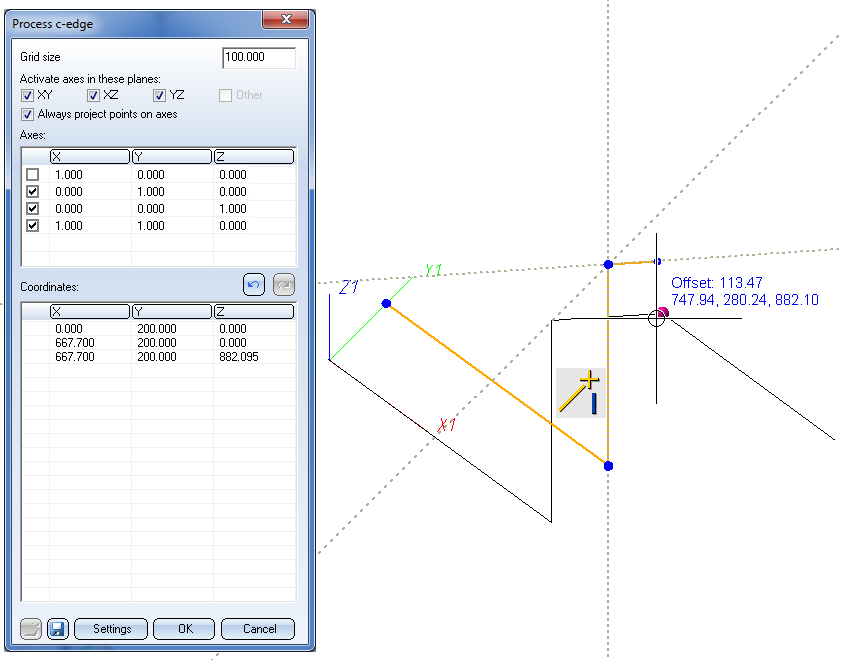
Task: Confirm with the OK button
Action: [184, 629]
